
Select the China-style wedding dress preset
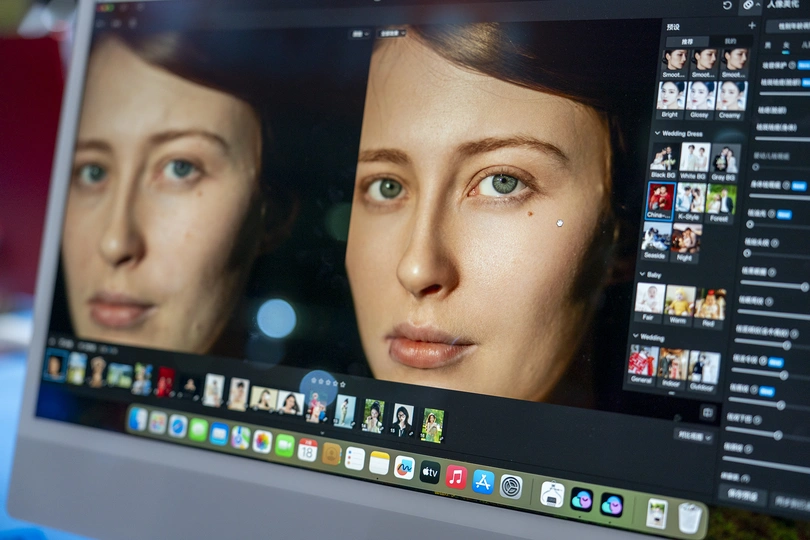(660, 198)
